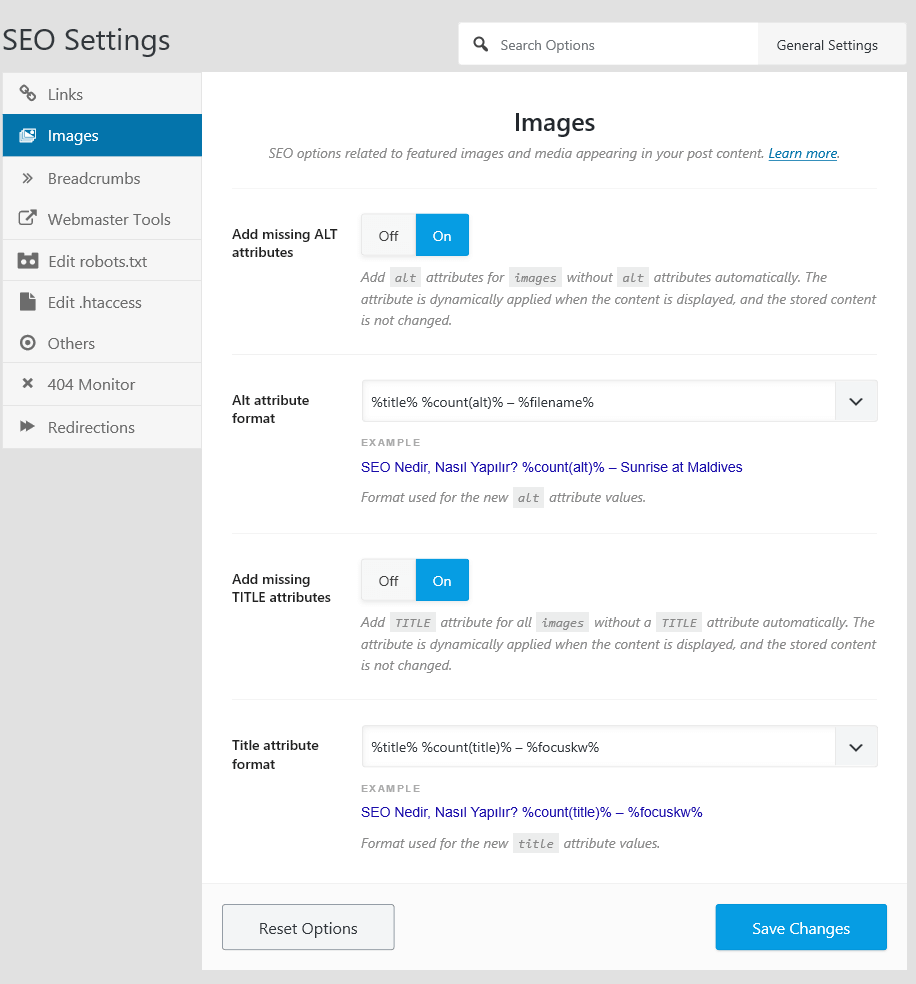Click the search magnifier icon

pyautogui.click(x=481, y=44)
